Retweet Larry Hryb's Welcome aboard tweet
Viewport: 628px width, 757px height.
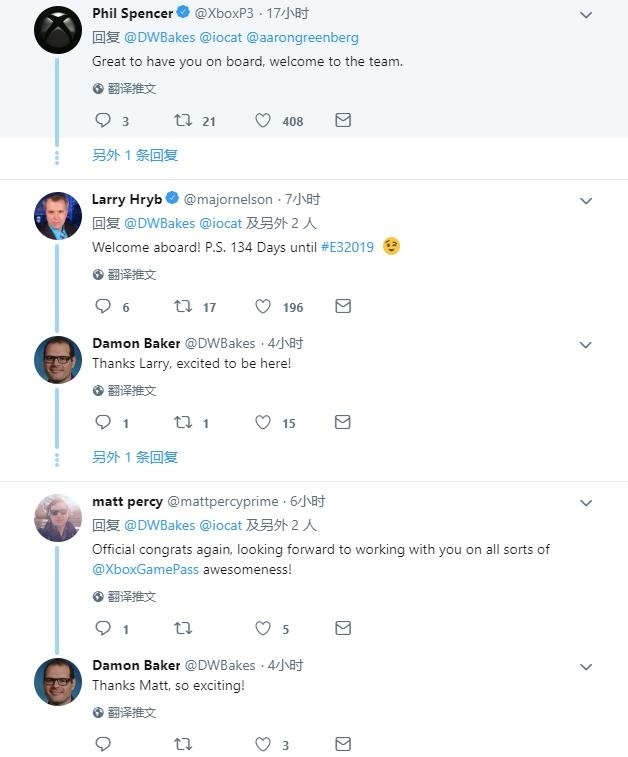[x=183, y=307]
